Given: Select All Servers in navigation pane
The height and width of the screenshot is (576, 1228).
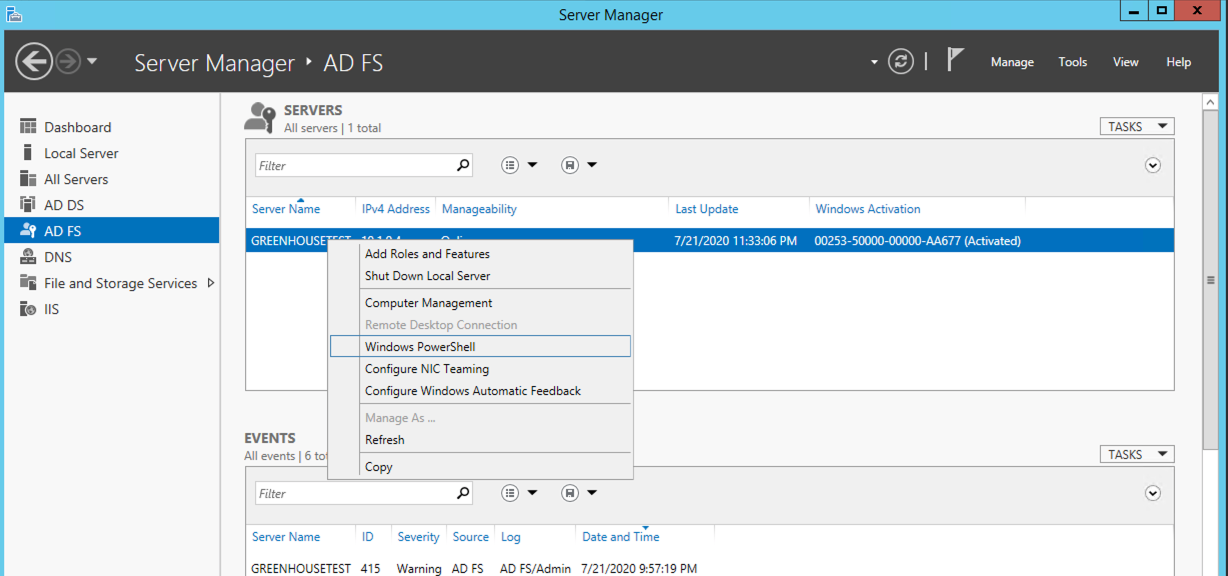Looking at the screenshot, I should click(76, 179).
